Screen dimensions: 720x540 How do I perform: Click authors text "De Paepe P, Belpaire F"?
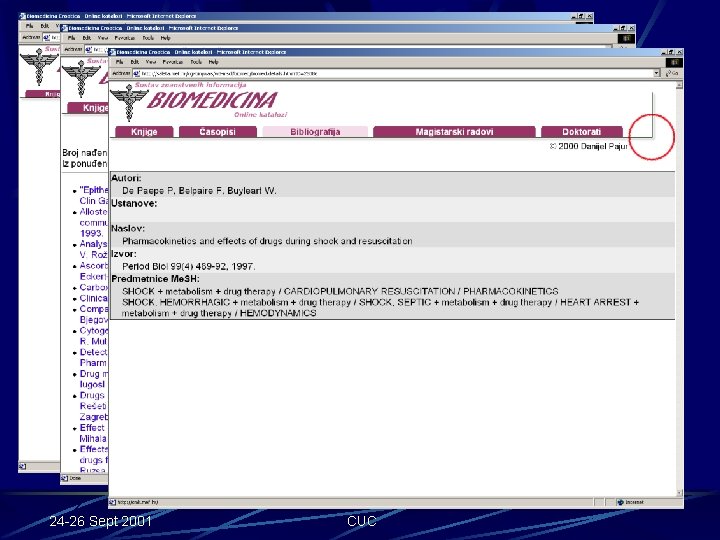click(x=173, y=191)
